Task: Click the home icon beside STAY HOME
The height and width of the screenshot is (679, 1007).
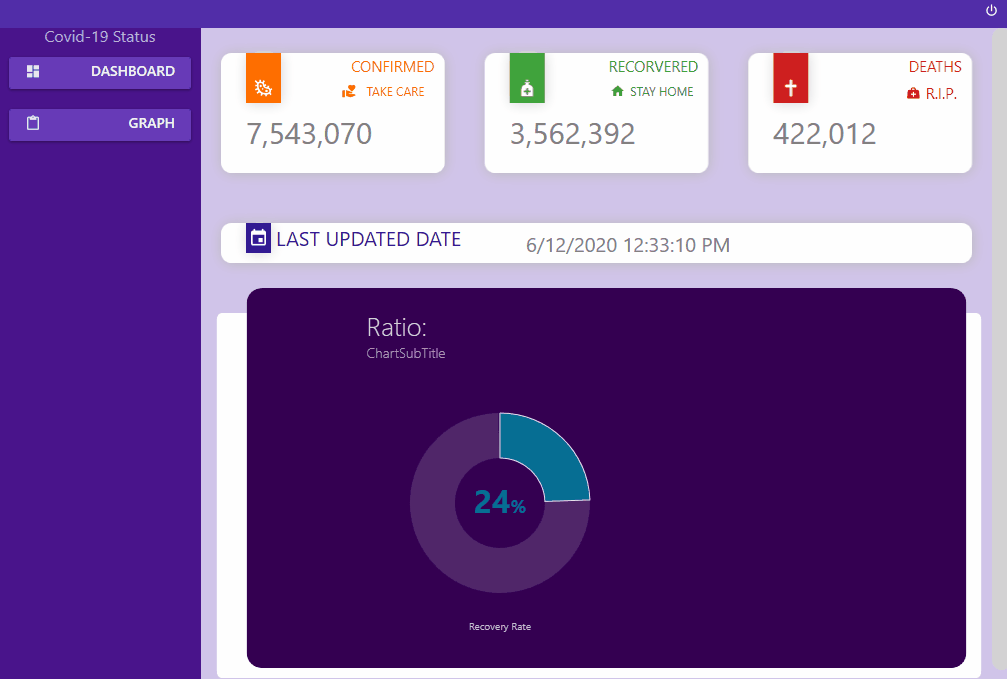Action: 619,91
